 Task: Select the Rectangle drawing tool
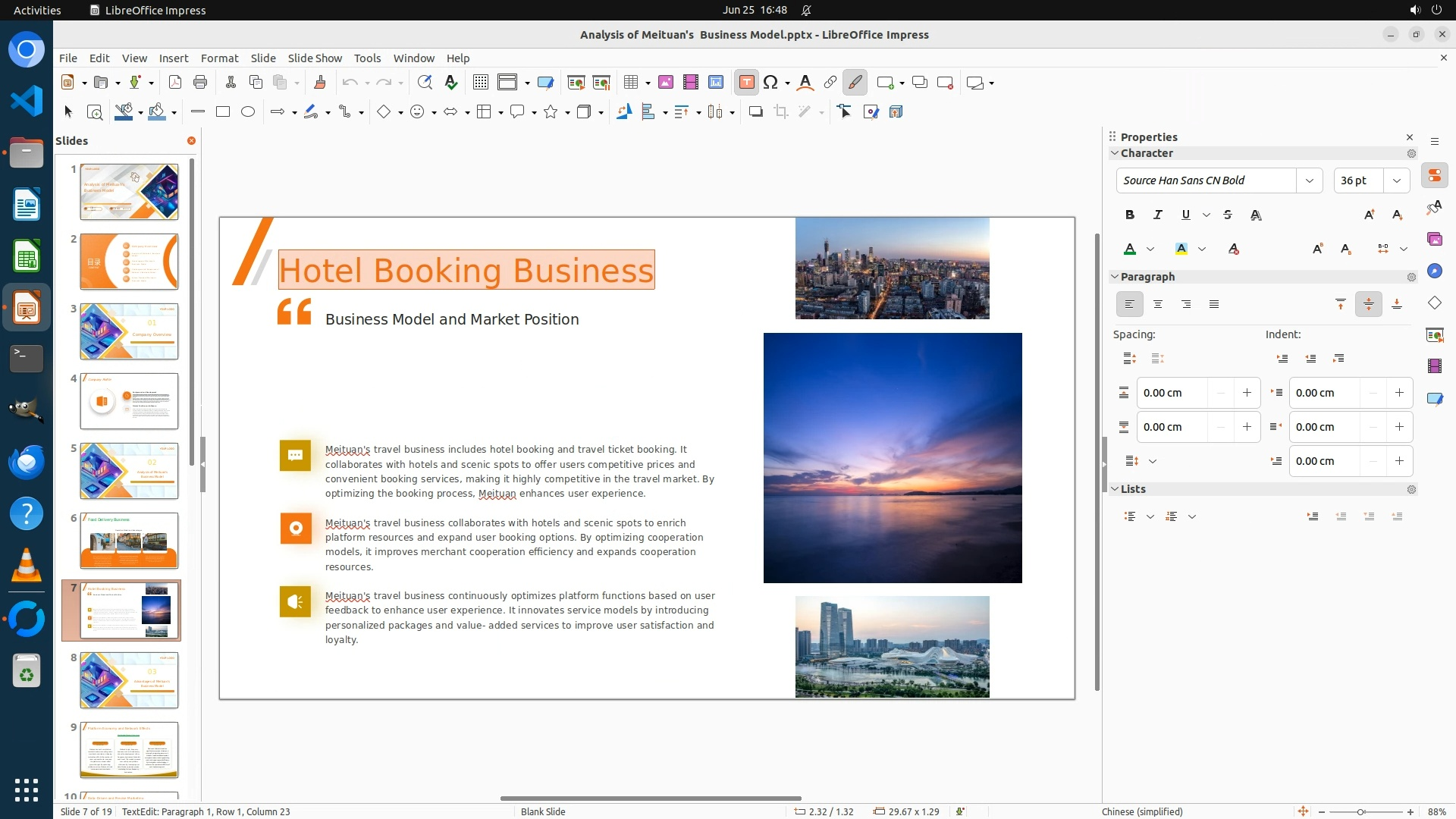223,112
